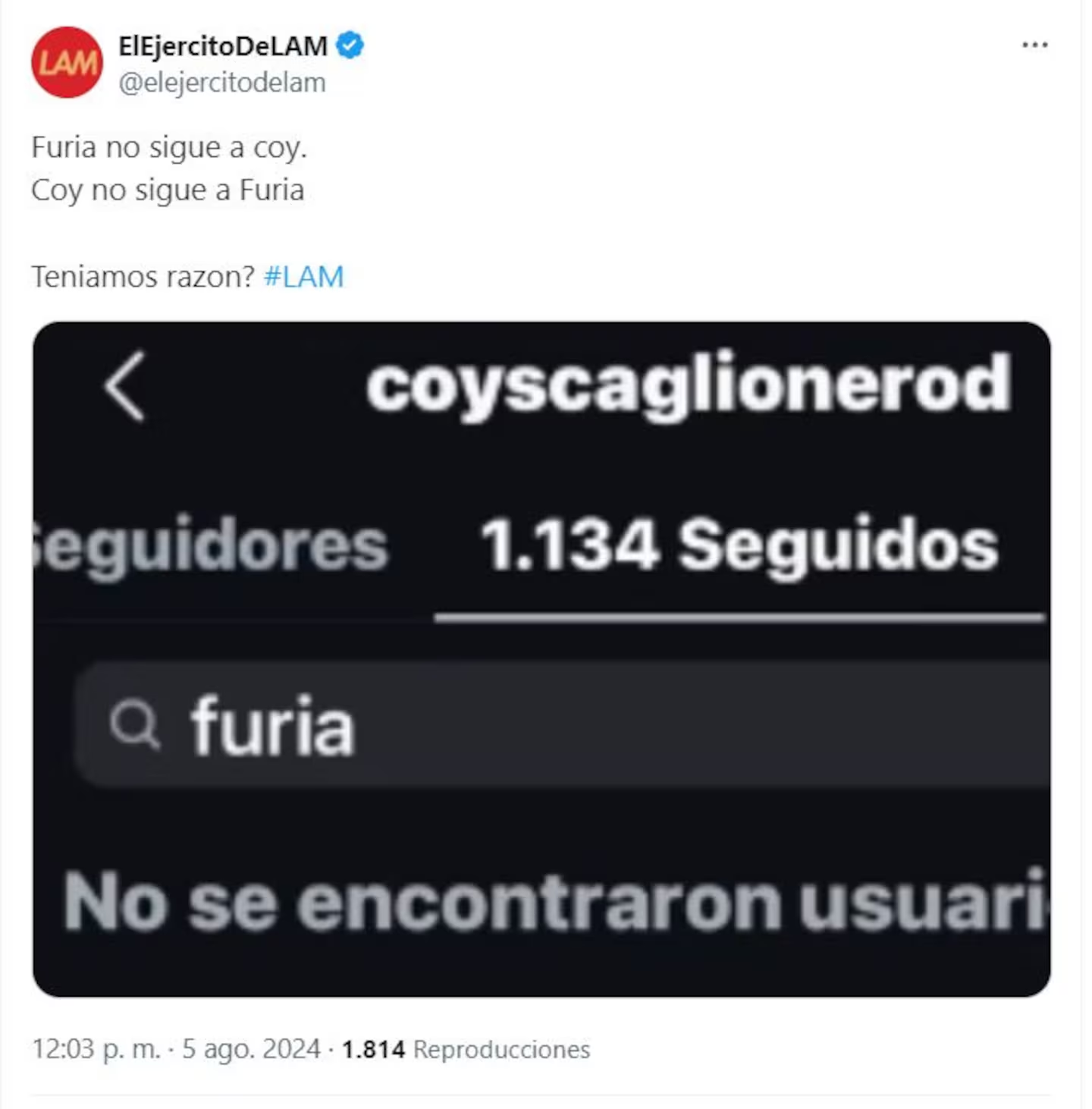Open the tweet's three-dot more options menu
This screenshot has height=1109, width=1092.
point(1034,45)
